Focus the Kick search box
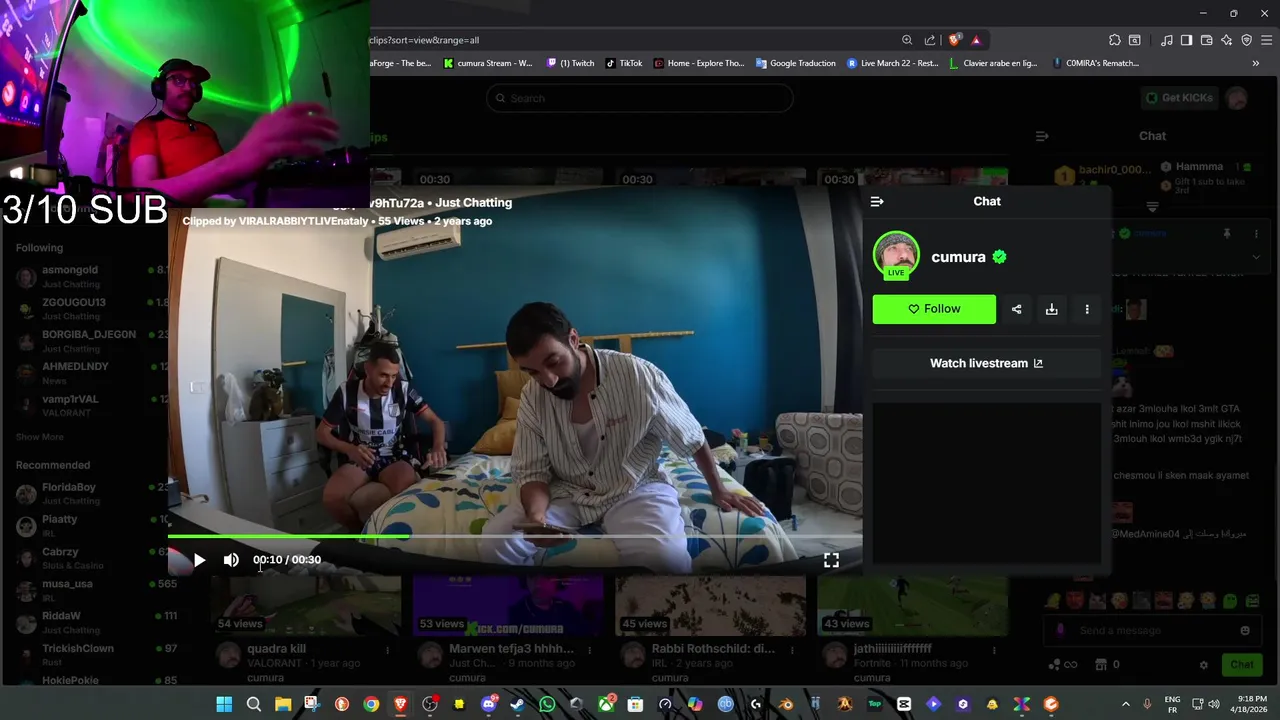Screen dimensions: 1280x720 (x=640, y=98)
